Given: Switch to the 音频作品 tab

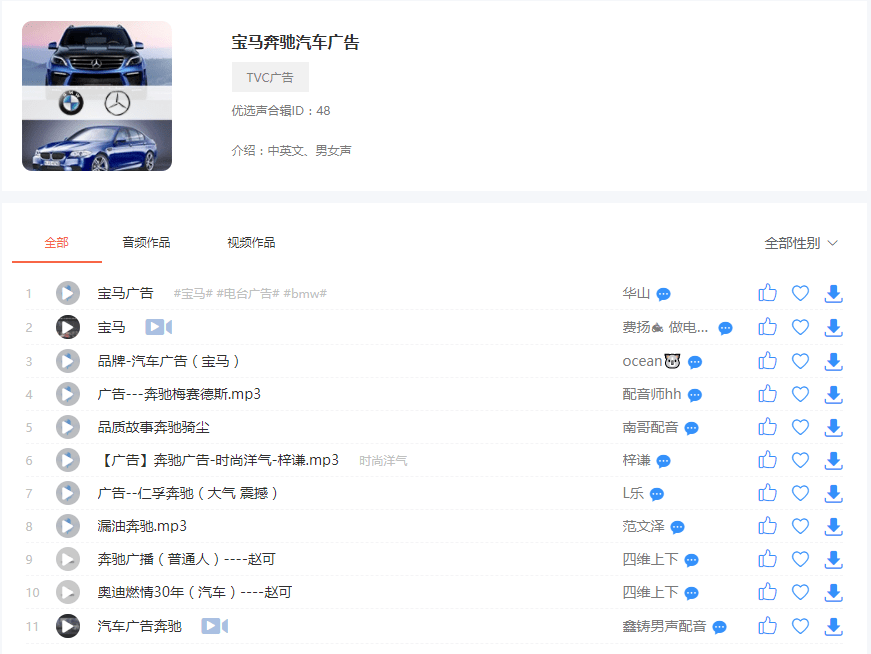Looking at the screenshot, I should pyautogui.click(x=146, y=243).
